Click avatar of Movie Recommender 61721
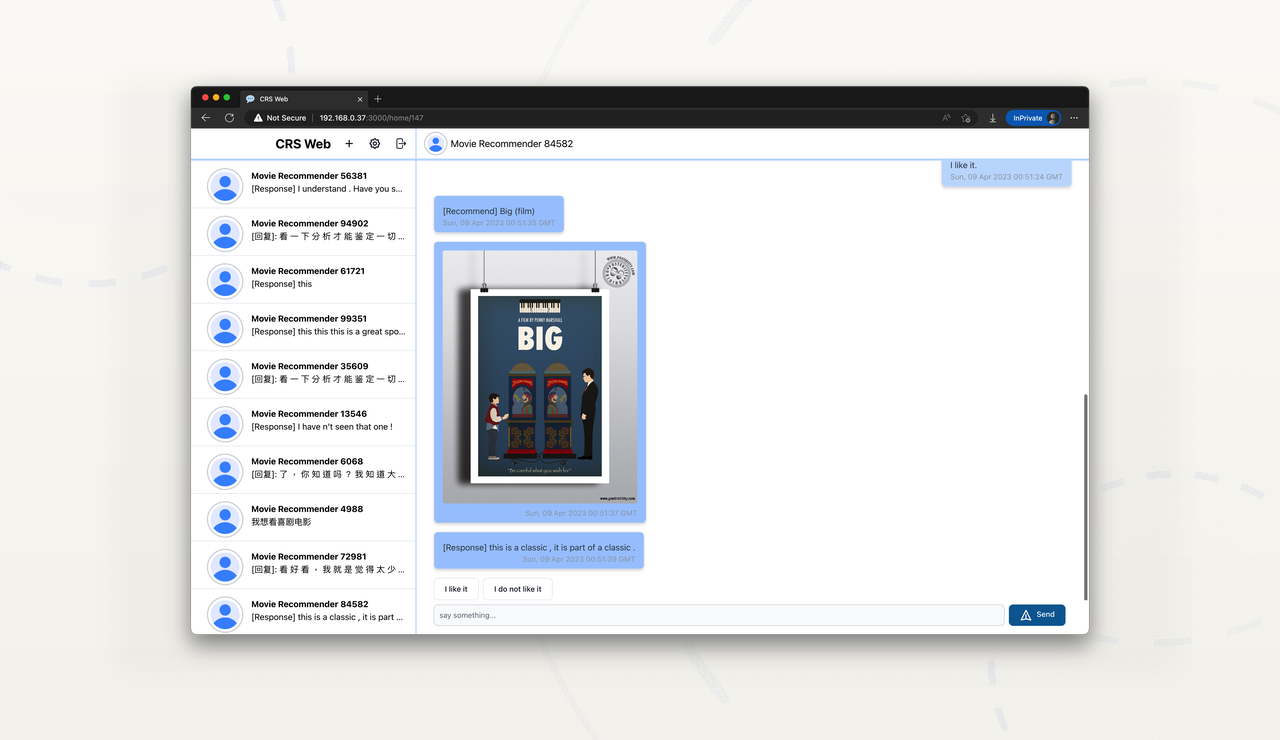 [225, 281]
